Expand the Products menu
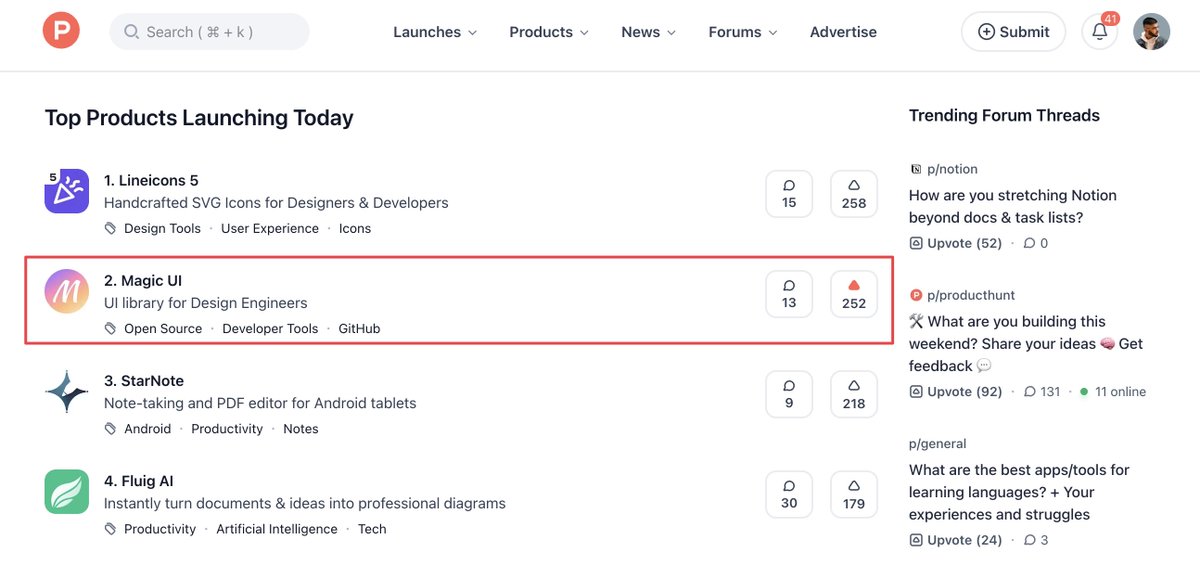1200x565 pixels. (549, 32)
